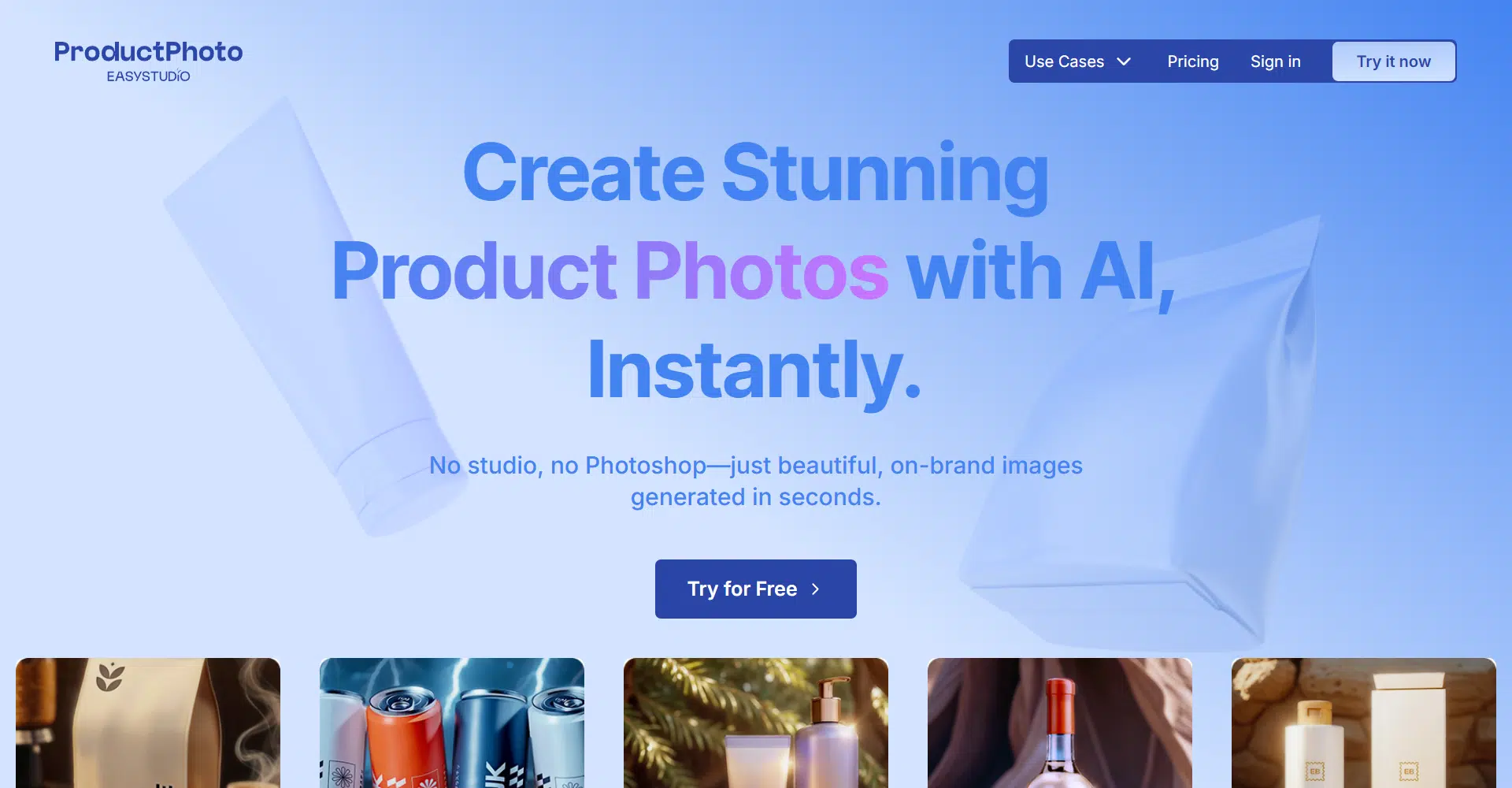Expand the chevron beside Use Cases
Viewport: 1512px width, 788px height.
pyautogui.click(x=1124, y=61)
